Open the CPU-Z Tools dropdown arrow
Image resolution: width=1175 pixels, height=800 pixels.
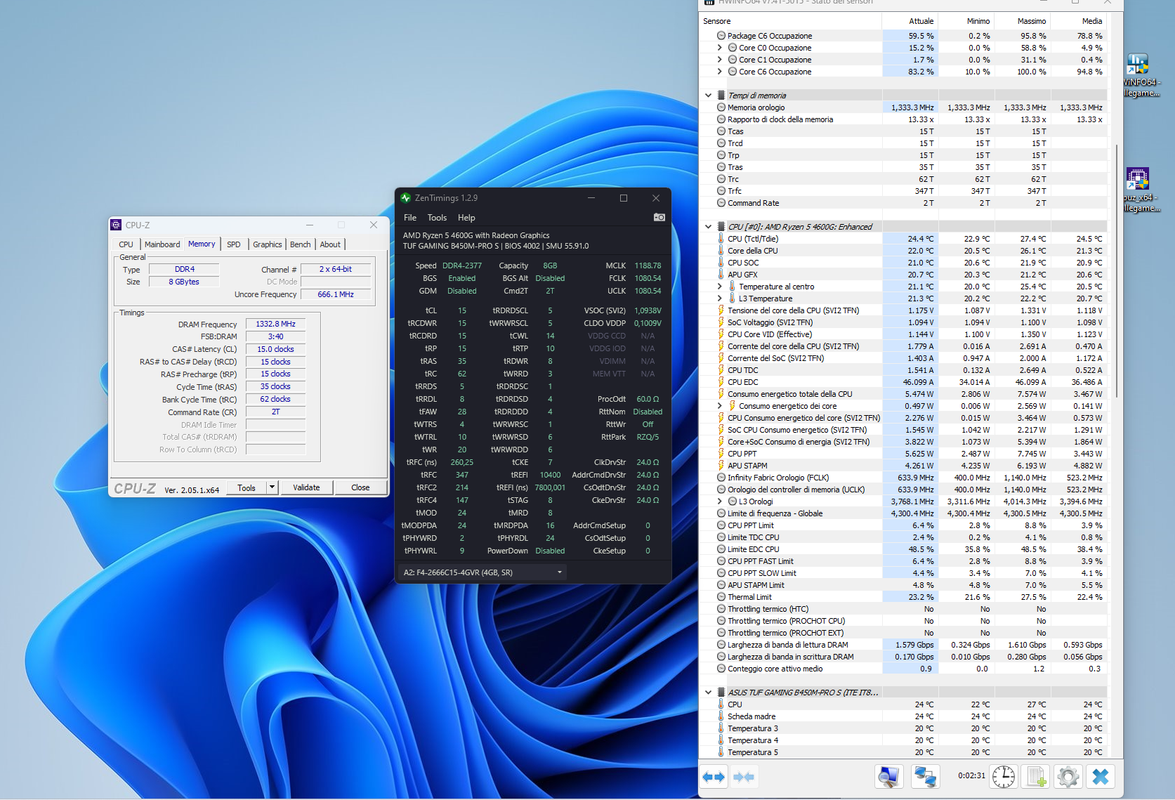coord(272,487)
